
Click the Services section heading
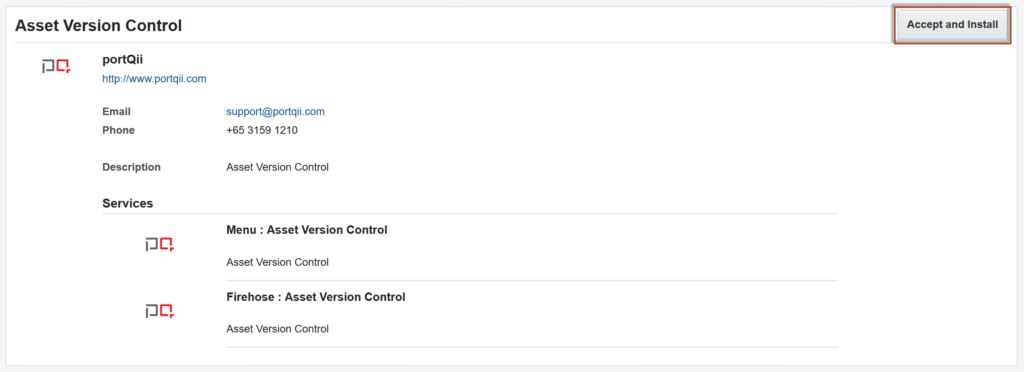127,203
